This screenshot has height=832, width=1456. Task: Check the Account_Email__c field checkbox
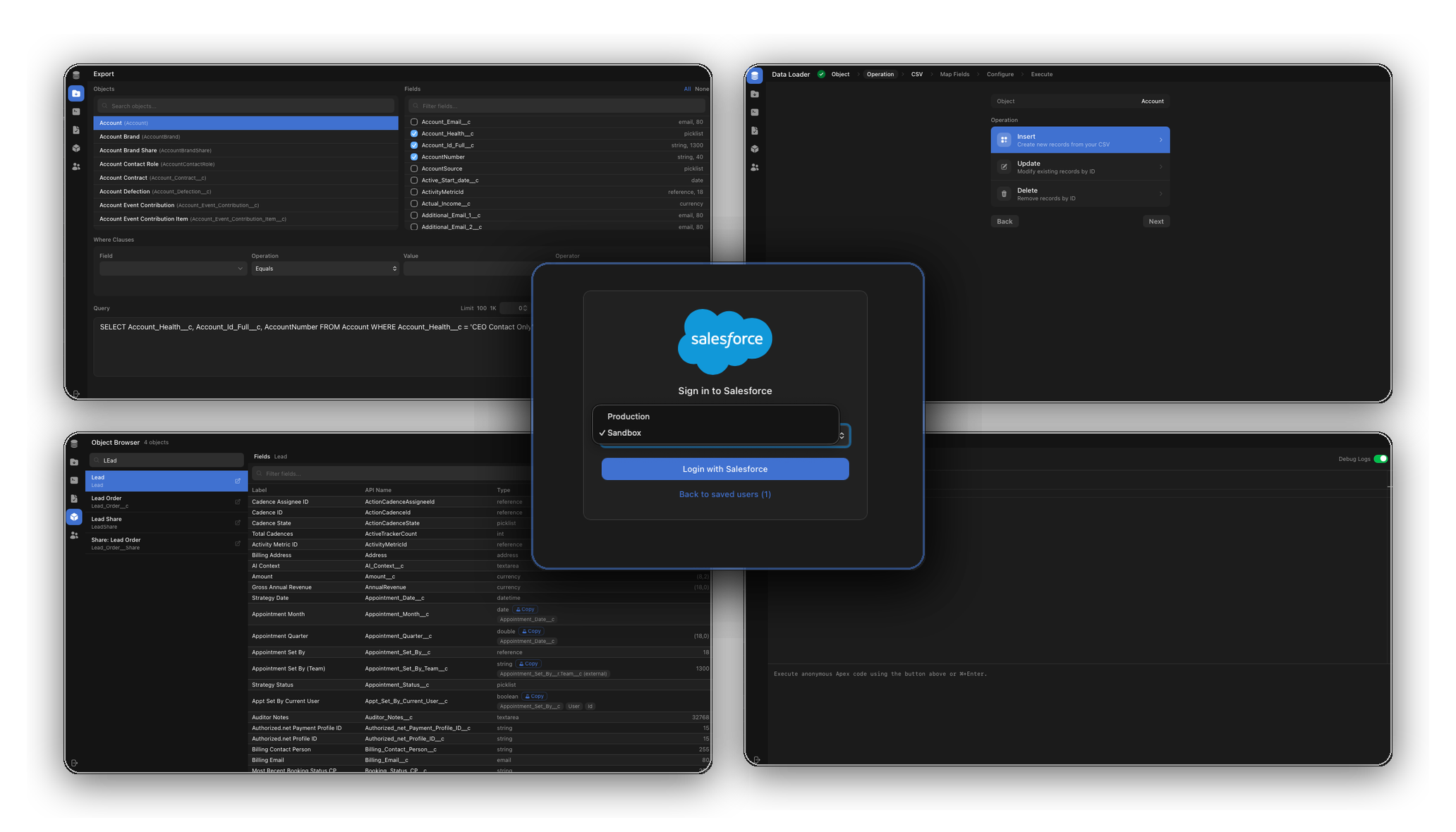(x=414, y=122)
